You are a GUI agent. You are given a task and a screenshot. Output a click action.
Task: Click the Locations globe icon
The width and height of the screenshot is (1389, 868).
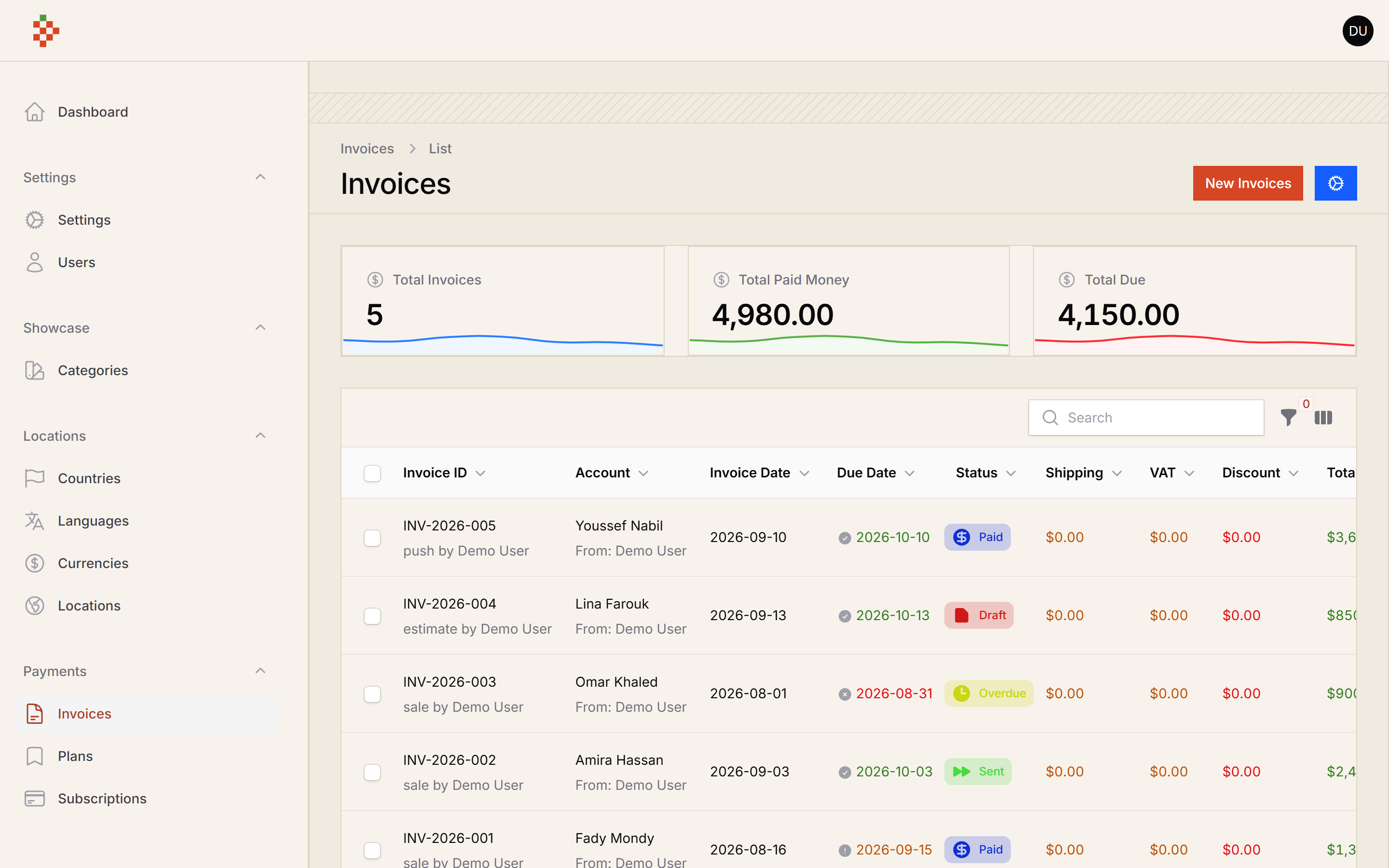click(34, 606)
